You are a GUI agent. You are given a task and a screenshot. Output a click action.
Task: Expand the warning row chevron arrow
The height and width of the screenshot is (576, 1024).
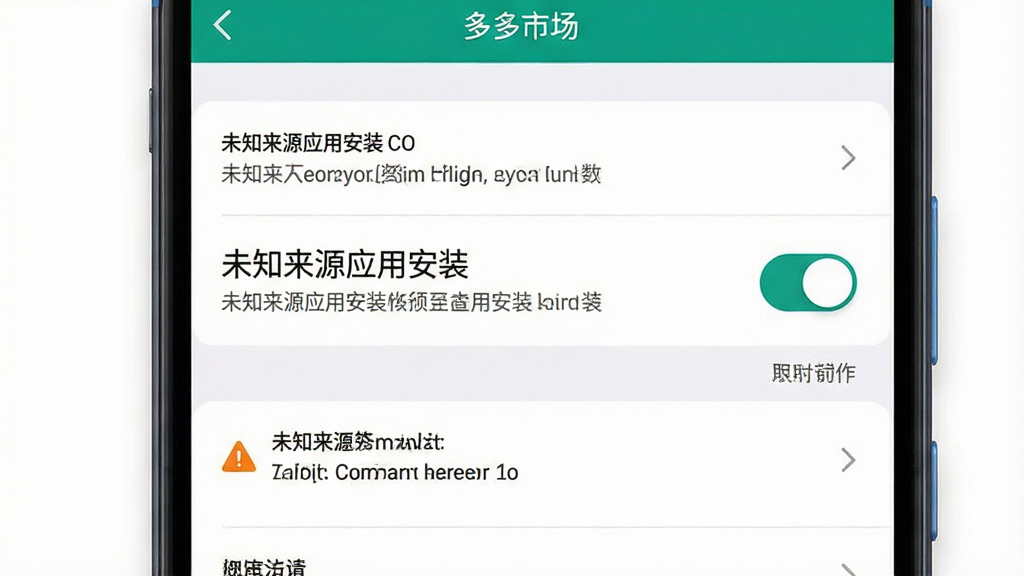point(848,460)
